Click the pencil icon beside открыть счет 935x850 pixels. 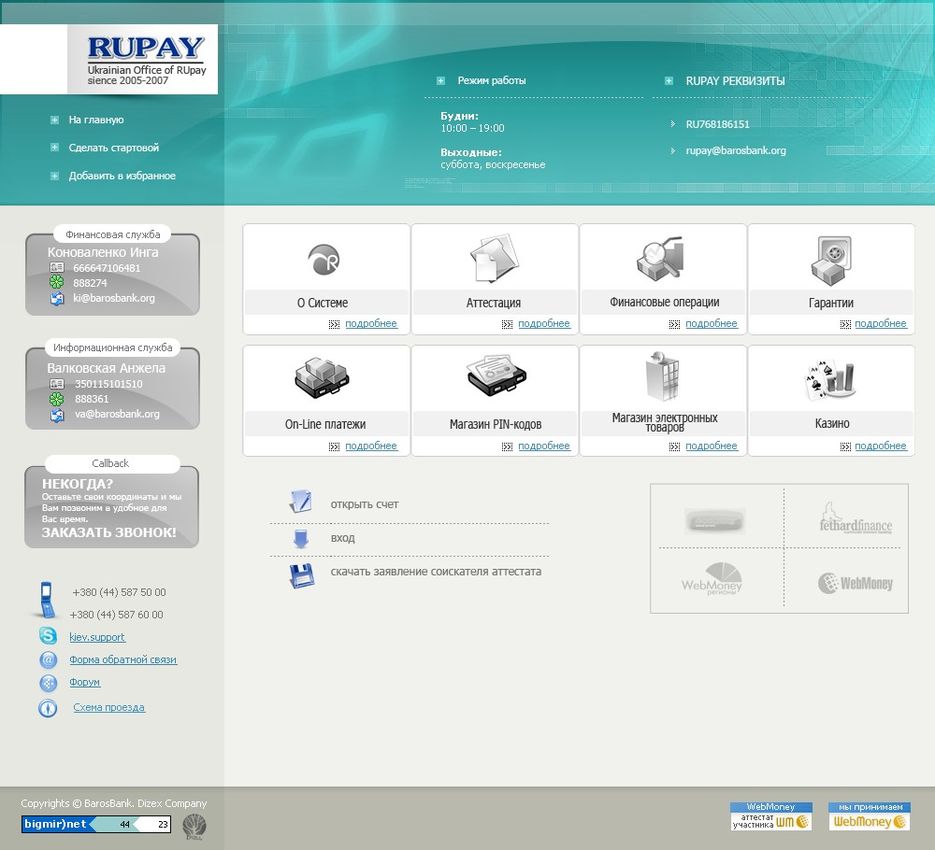pyautogui.click(x=300, y=503)
